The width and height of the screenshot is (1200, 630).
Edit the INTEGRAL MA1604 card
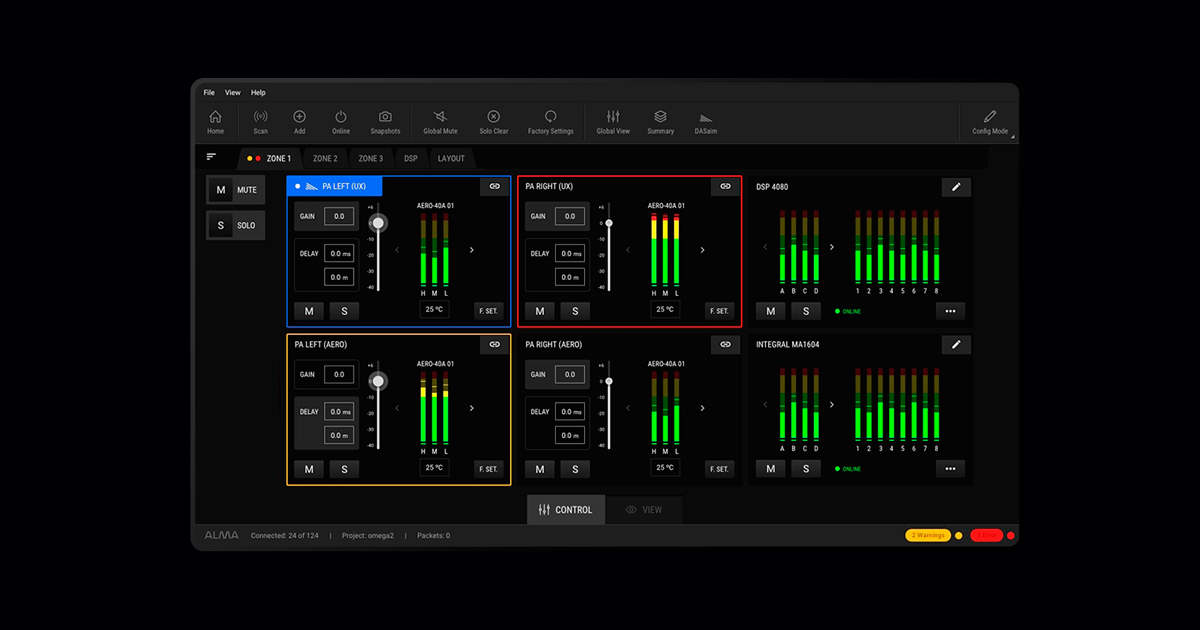tap(956, 345)
